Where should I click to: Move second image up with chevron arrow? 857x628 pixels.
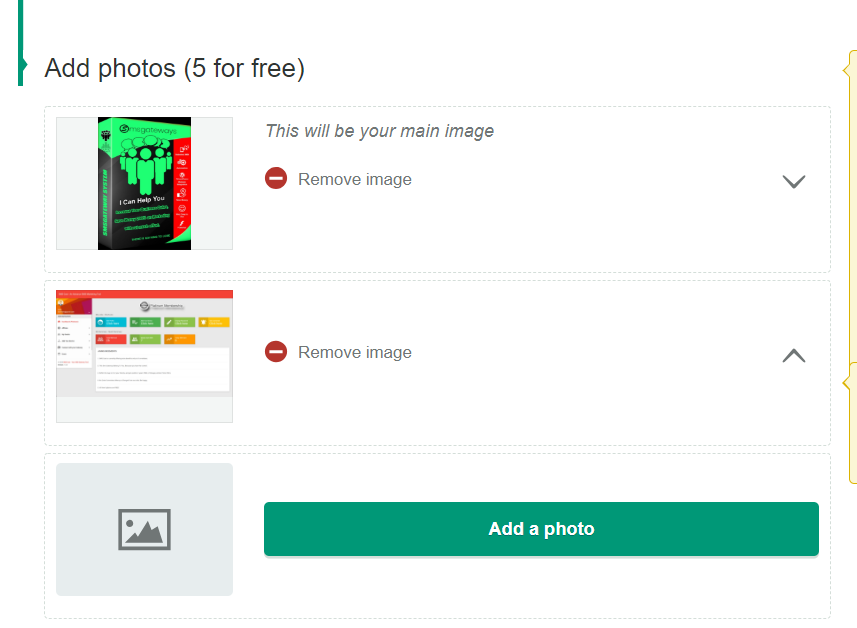pos(794,355)
